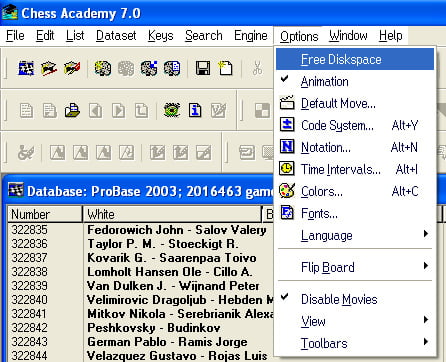Open the Help menu
The height and width of the screenshot is (362, 446).
point(391,35)
